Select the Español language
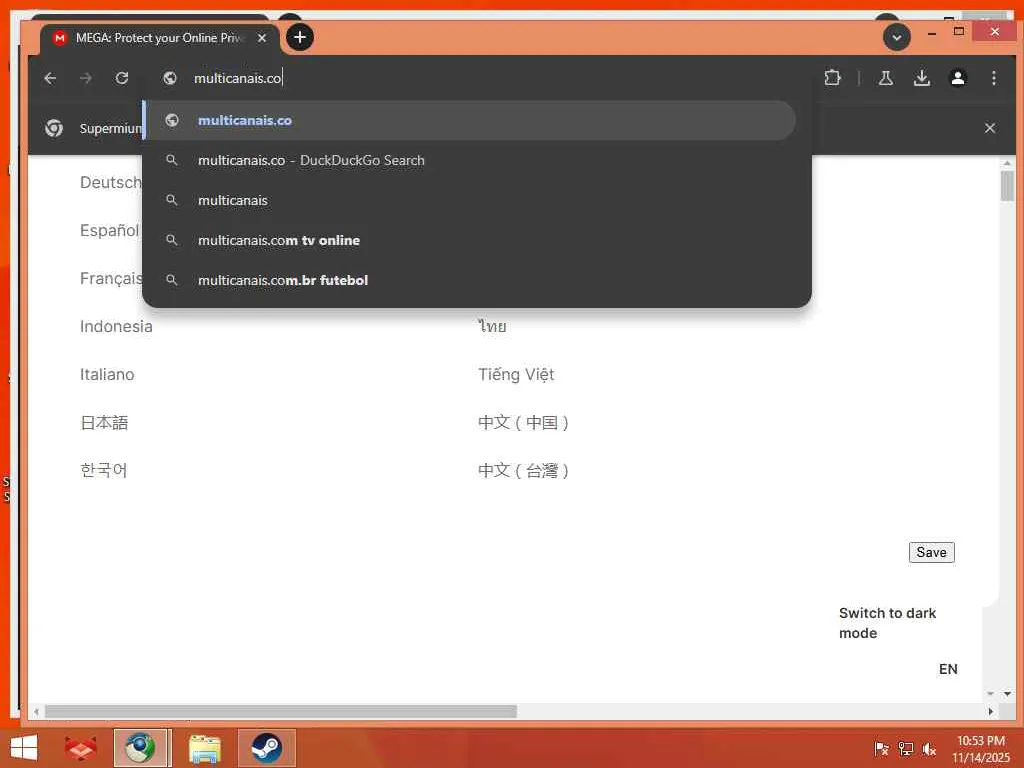Screen dimensions: 1024x768 point(109,231)
